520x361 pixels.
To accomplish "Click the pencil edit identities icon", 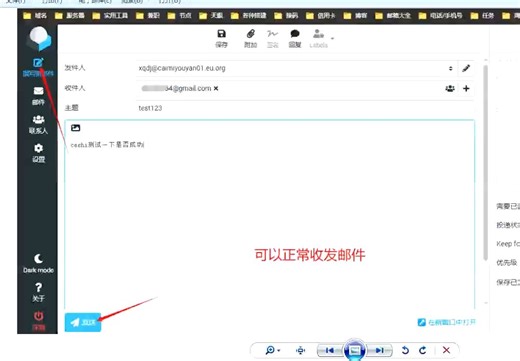I will click(x=466, y=68).
